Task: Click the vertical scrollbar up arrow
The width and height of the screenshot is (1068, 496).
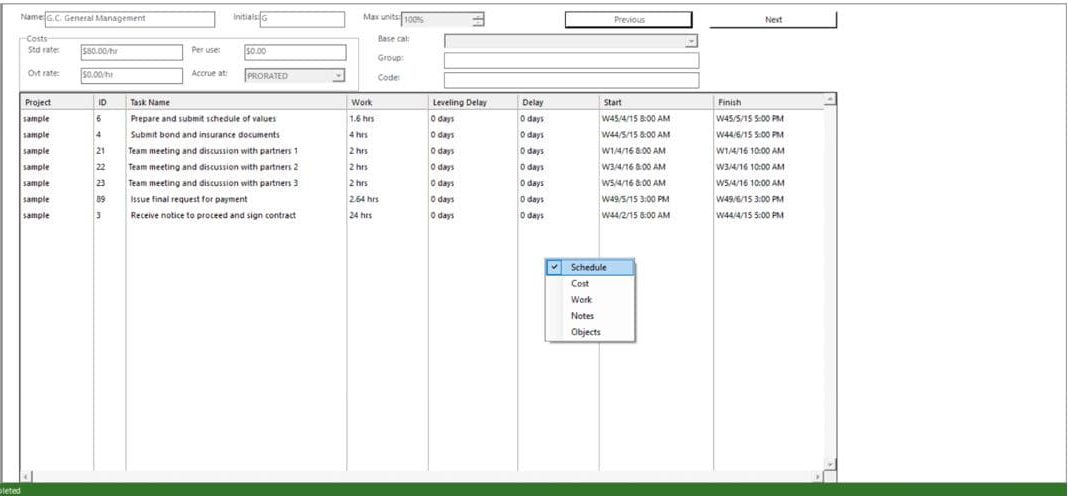Action: 830,100
